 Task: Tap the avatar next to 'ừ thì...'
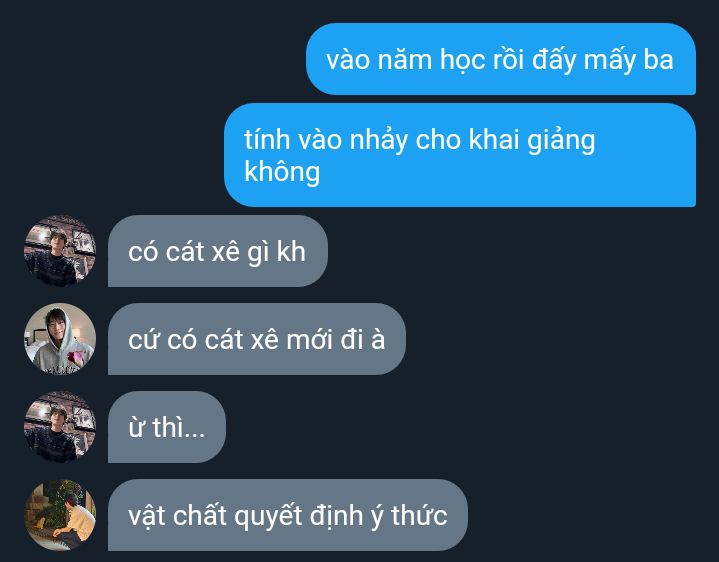click(x=60, y=427)
